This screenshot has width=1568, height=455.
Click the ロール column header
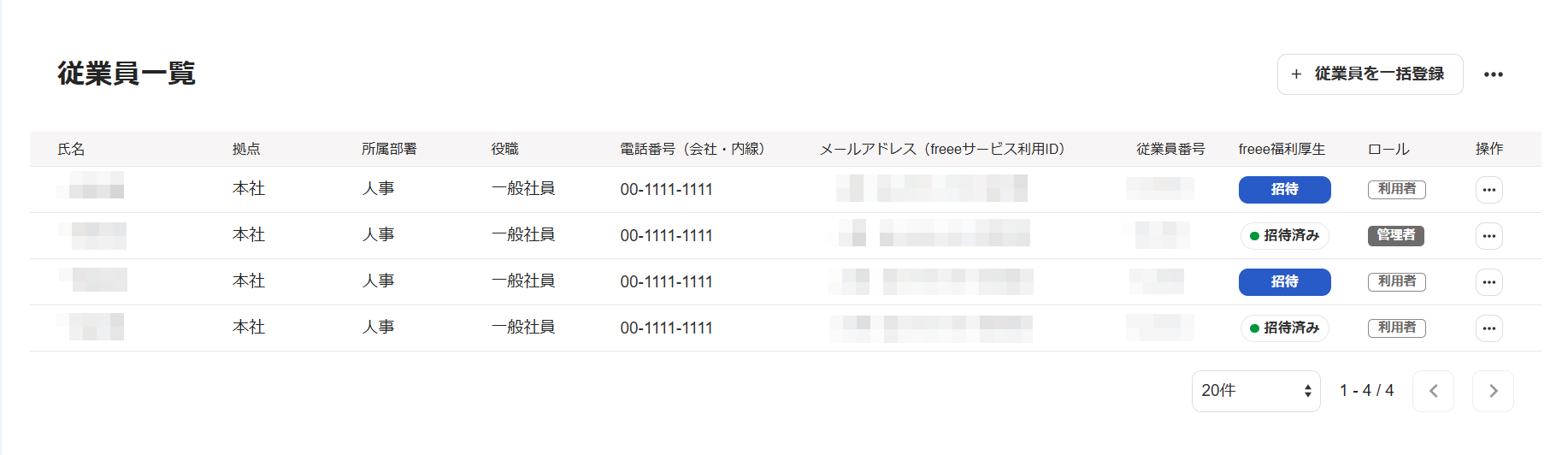tap(1388, 149)
